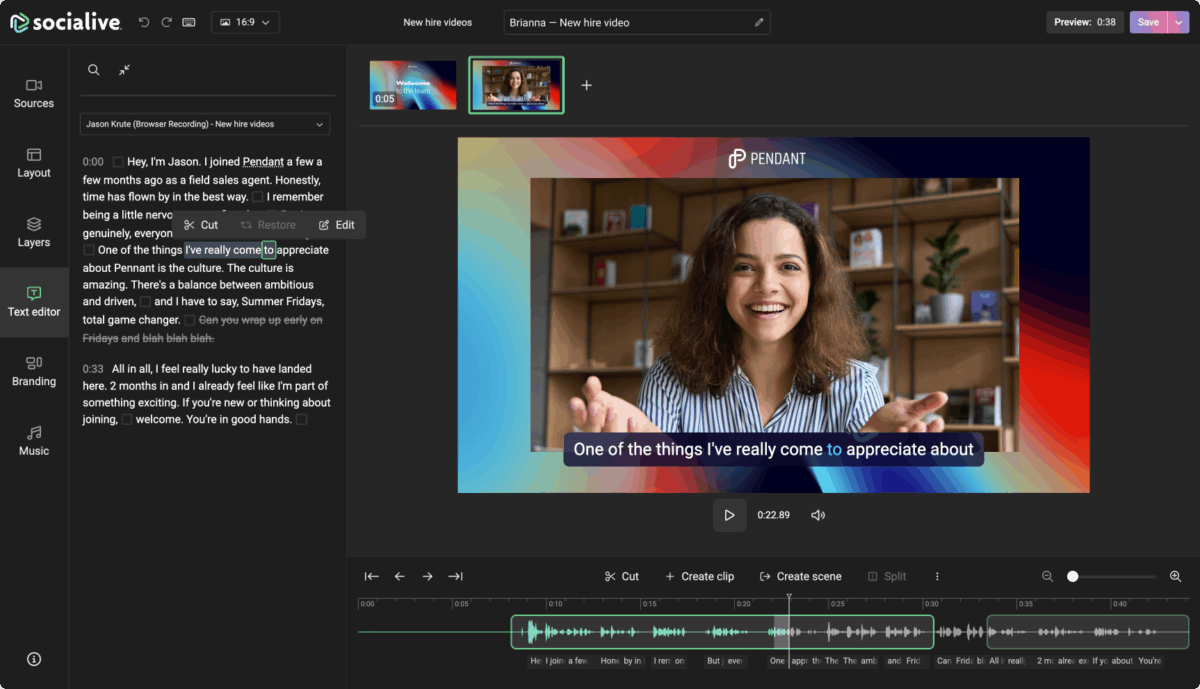This screenshot has width=1200, height=689.
Task: Click the collapse arrows icon in transcript panel
Action: (x=124, y=70)
